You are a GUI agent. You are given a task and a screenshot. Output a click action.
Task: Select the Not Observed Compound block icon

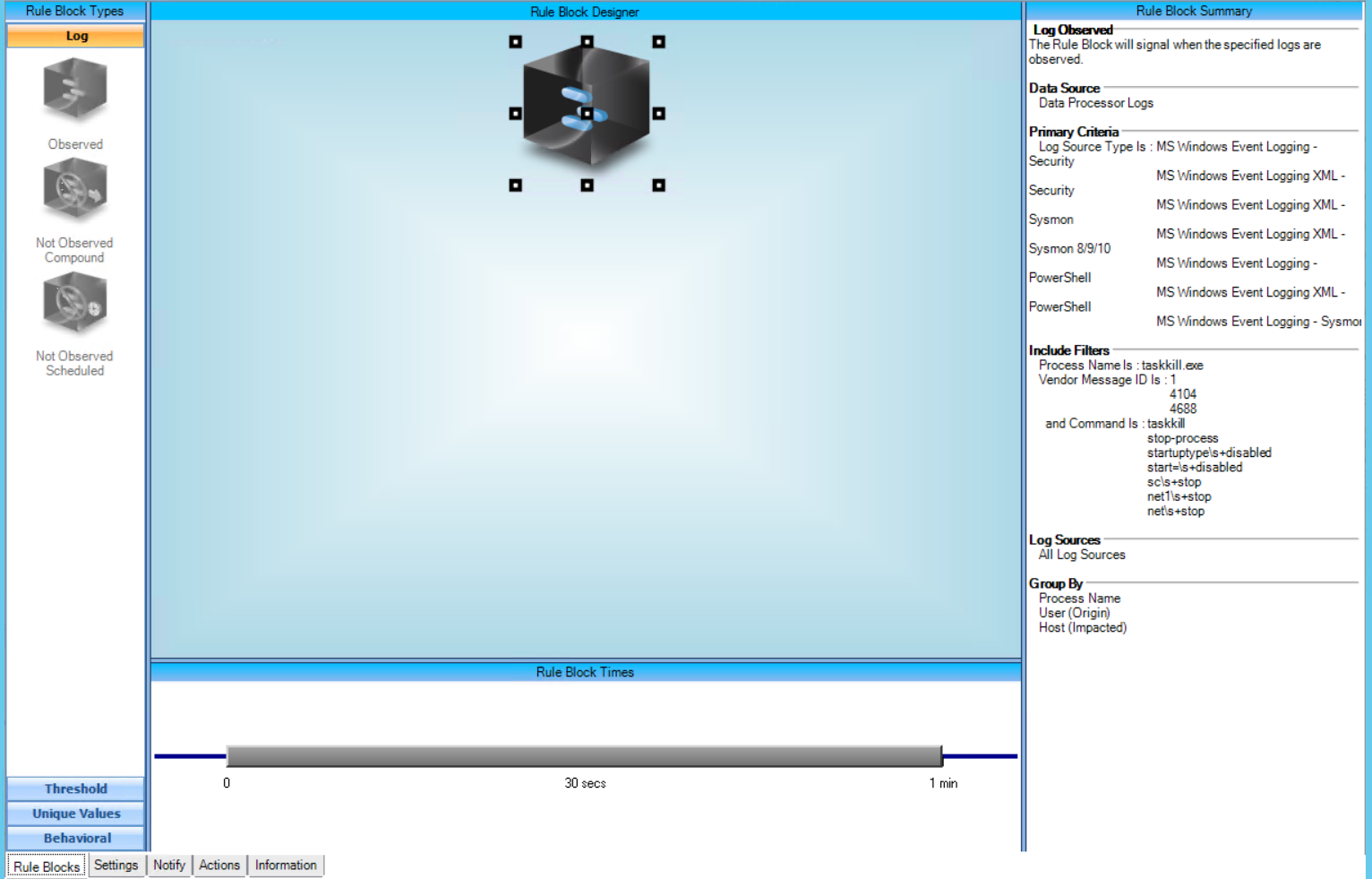[x=75, y=189]
